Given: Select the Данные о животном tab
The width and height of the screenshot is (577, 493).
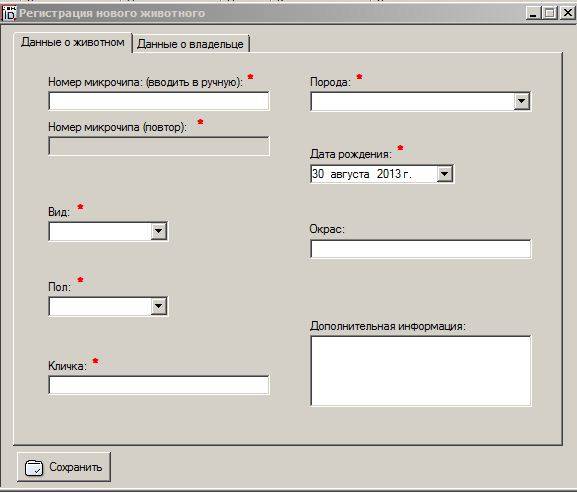Looking at the screenshot, I should (72, 43).
